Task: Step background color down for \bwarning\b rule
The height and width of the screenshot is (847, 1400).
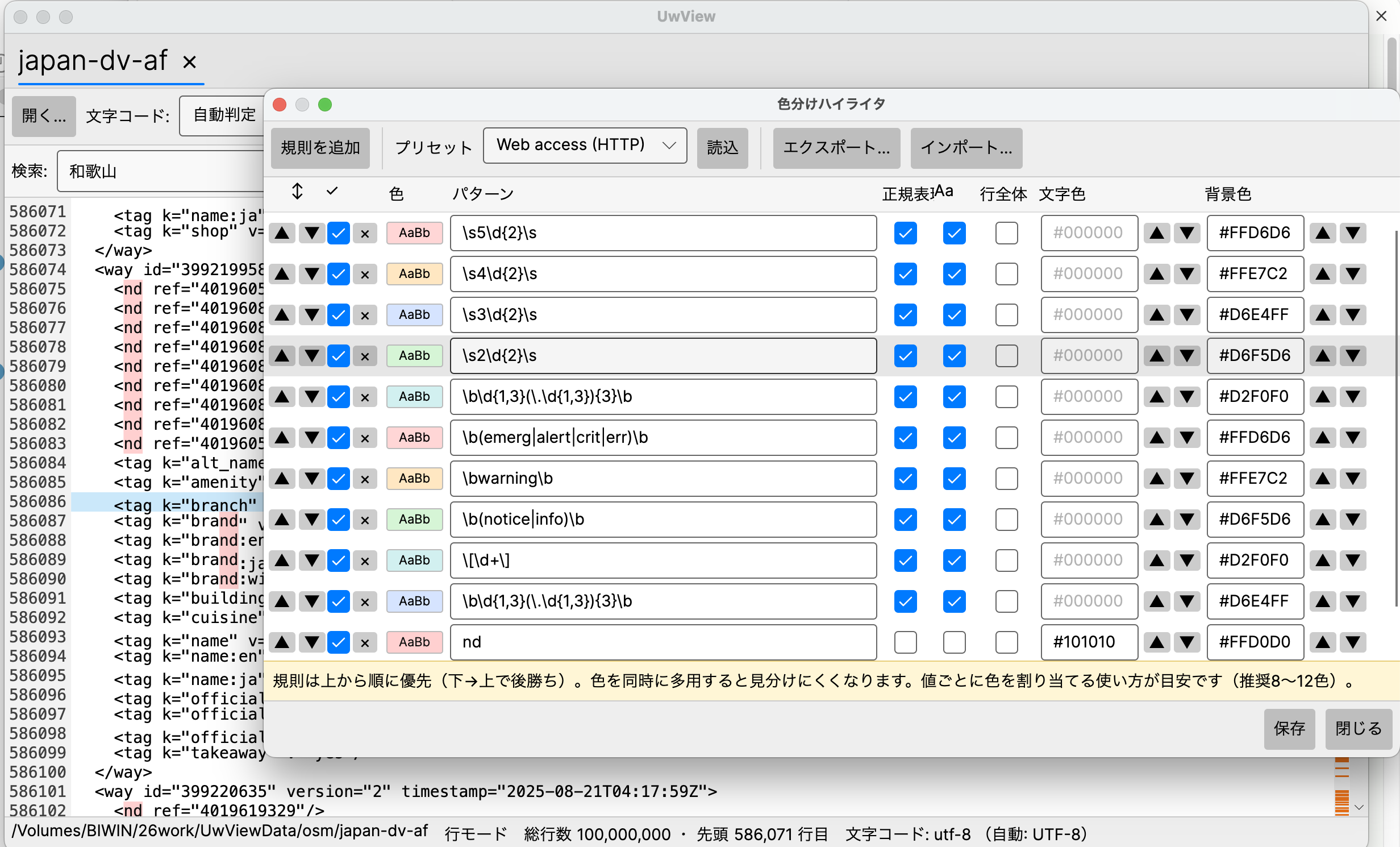Action: (x=1353, y=479)
